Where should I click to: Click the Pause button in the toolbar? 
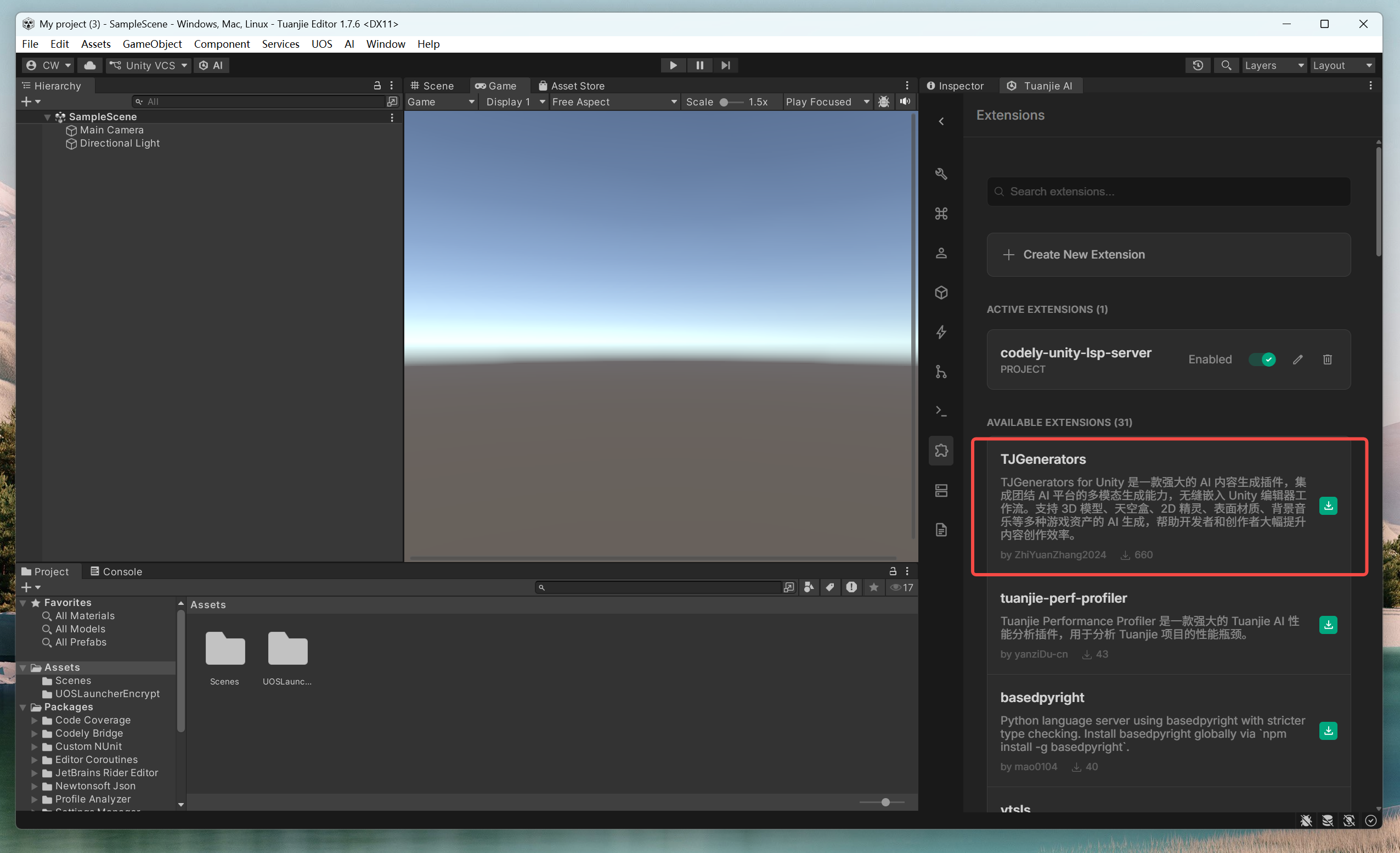pyautogui.click(x=699, y=65)
